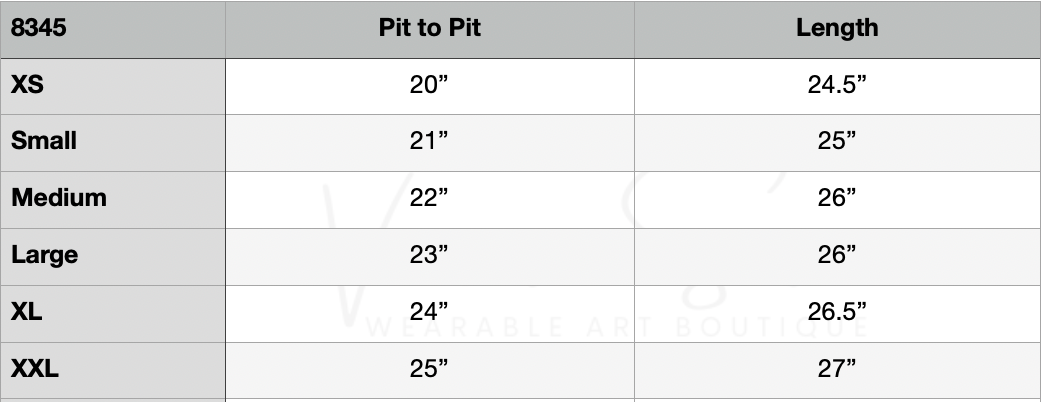The image size is (1042, 402).
Task: Select the Medium length cell
Action: coord(837,198)
